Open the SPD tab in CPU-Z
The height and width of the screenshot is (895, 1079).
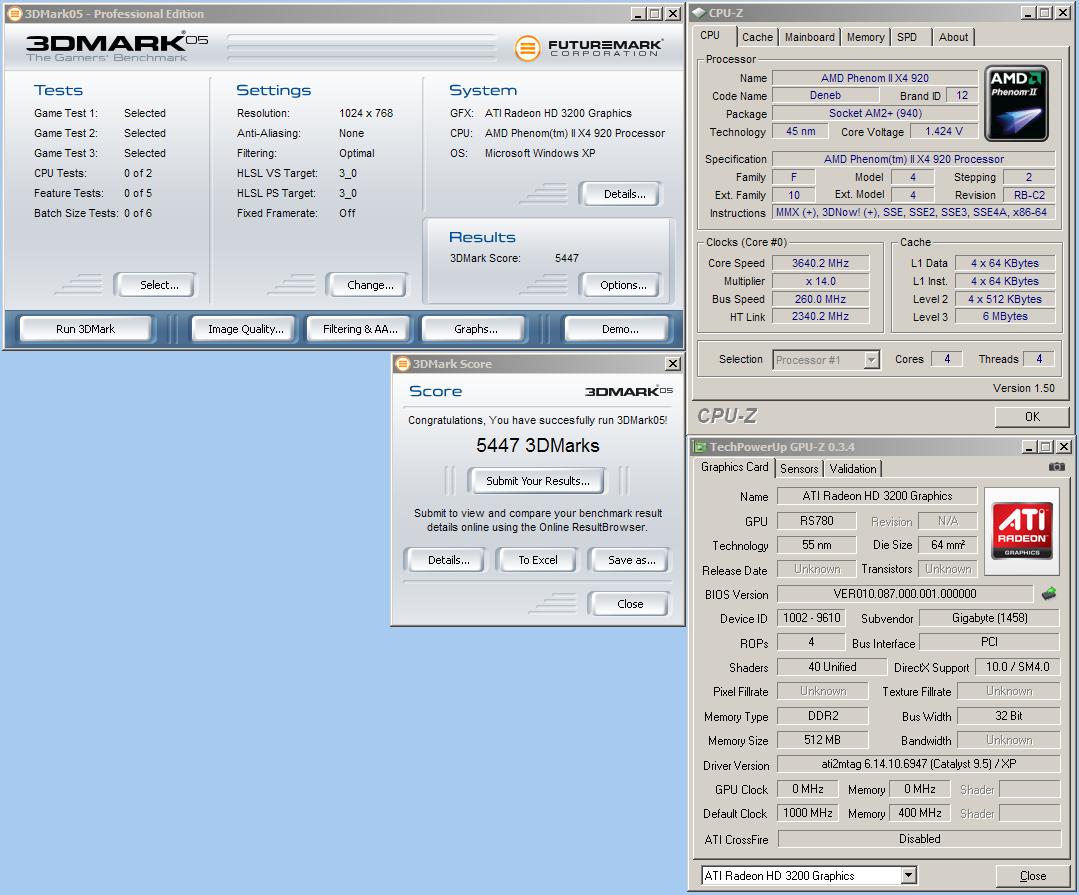[907, 37]
